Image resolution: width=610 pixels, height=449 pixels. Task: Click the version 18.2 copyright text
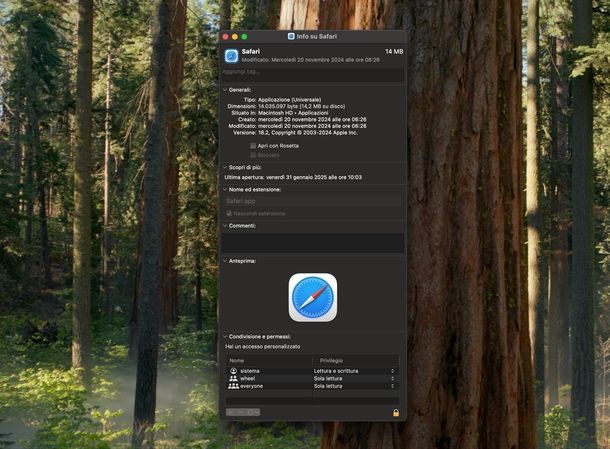(308, 133)
